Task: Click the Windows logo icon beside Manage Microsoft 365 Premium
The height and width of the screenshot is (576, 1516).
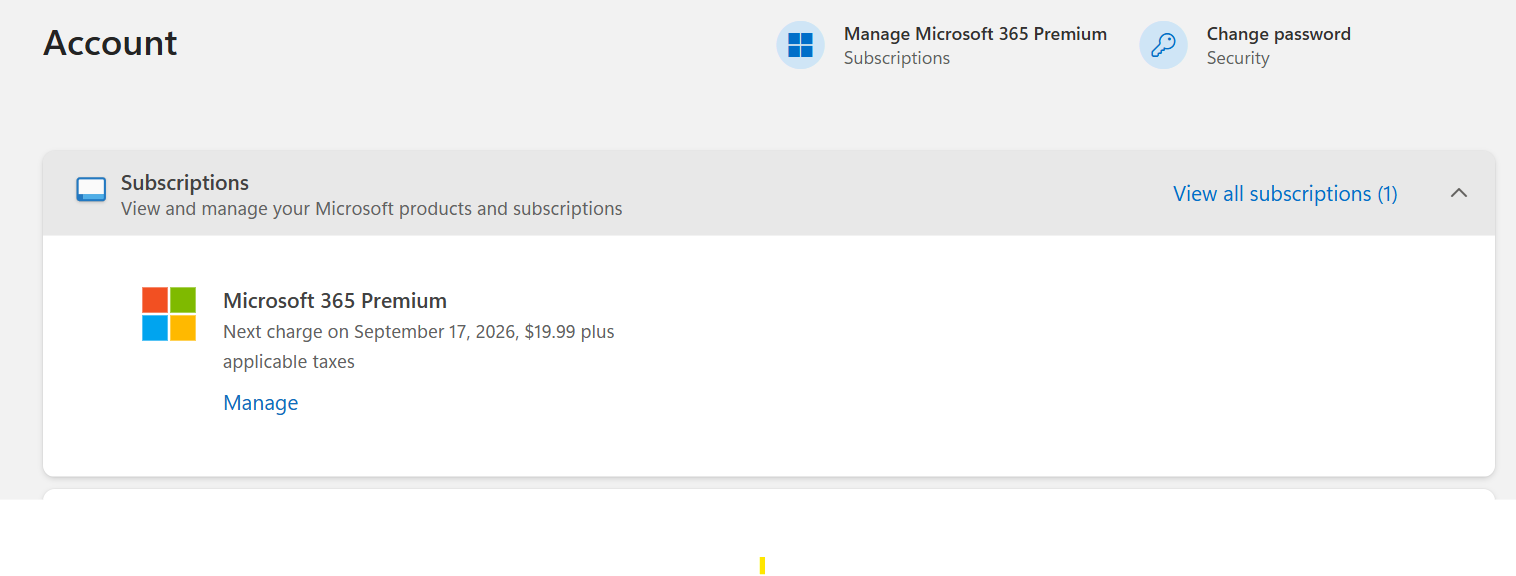Action: [x=800, y=45]
